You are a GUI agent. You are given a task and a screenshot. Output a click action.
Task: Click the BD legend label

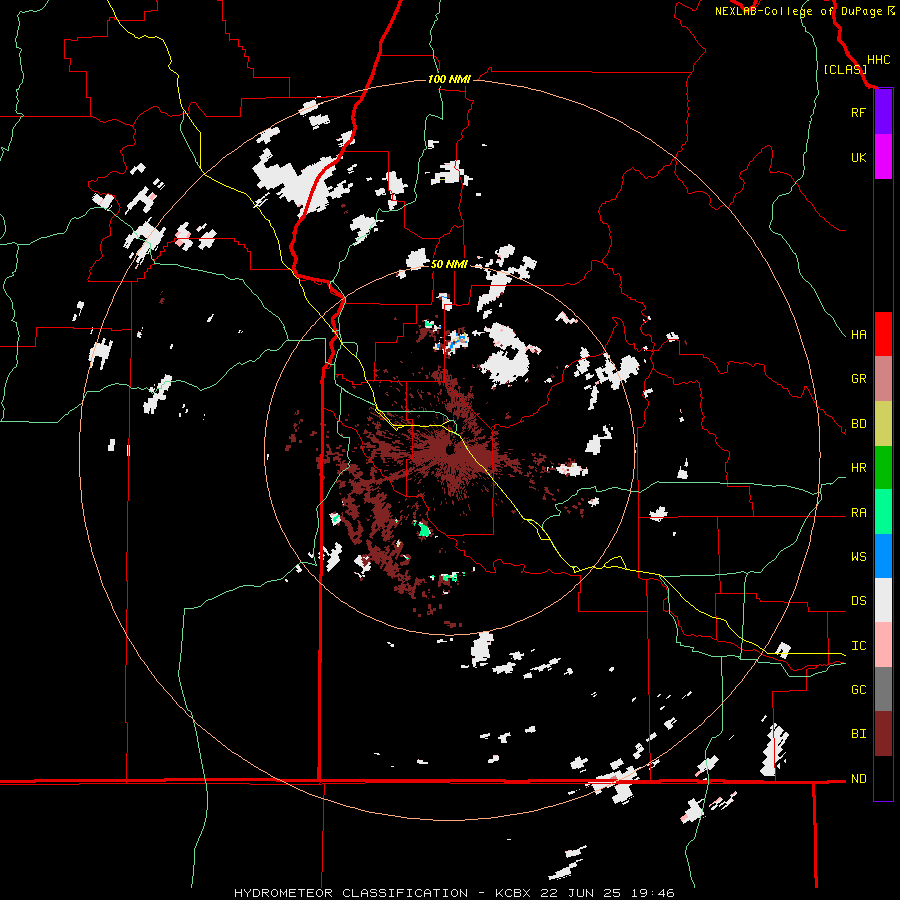[858, 424]
